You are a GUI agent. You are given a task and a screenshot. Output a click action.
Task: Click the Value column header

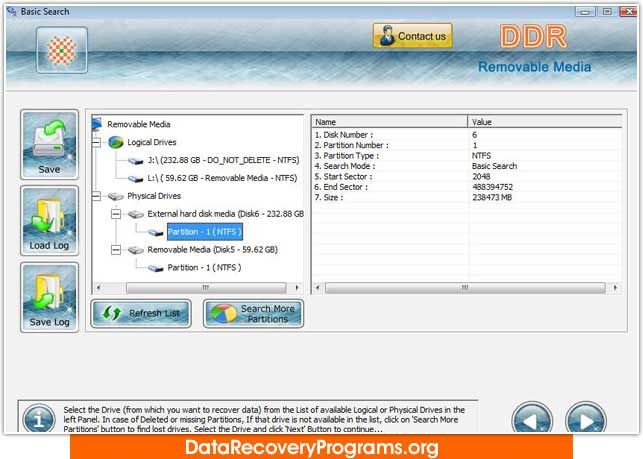545,122
